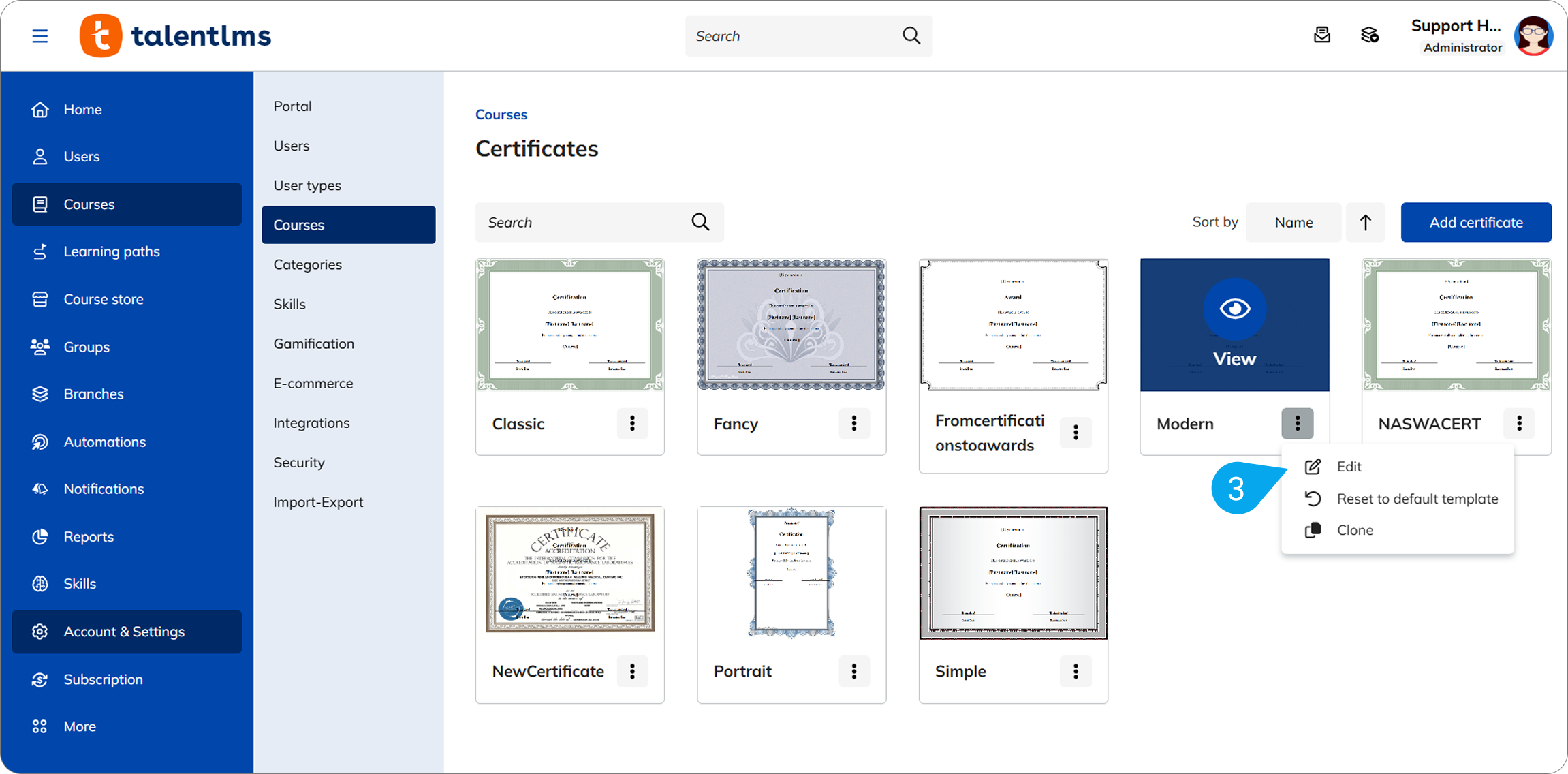1568x774 pixels.
Task: Open the Sort by Name dropdown
Action: (1293, 222)
